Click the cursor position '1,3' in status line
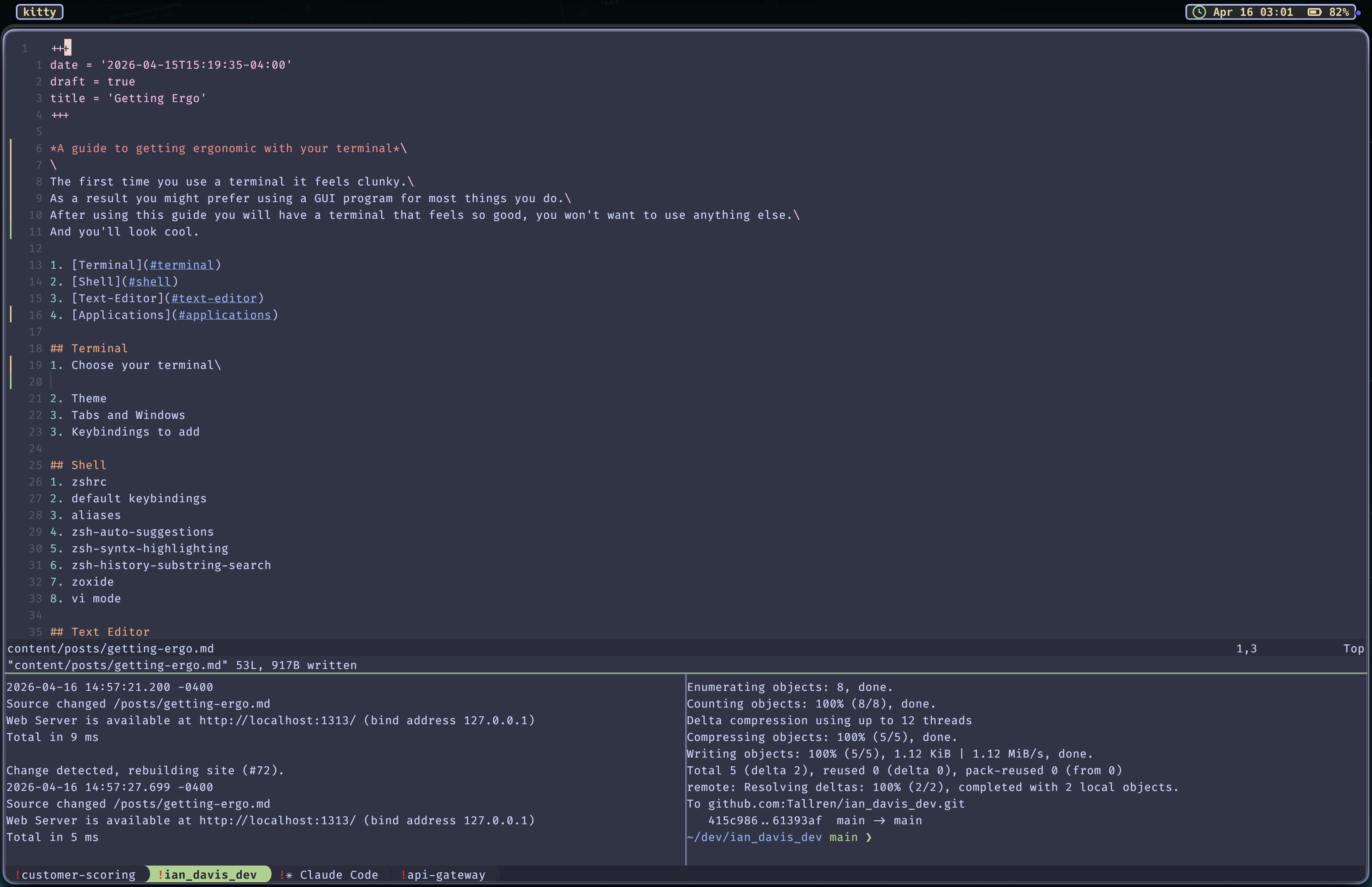The image size is (1372, 887). (1247, 648)
